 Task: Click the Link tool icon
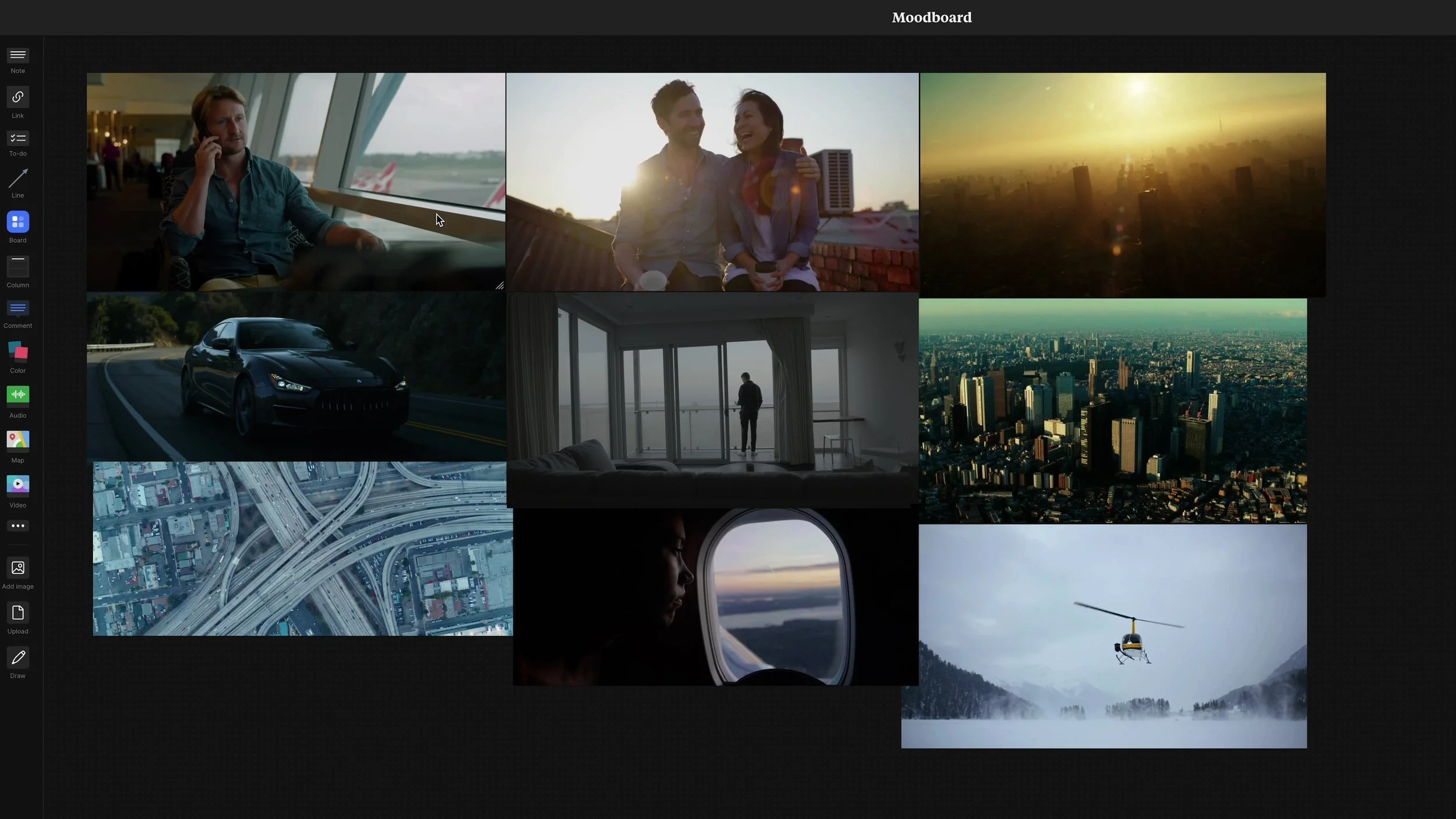[x=17, y=97]
